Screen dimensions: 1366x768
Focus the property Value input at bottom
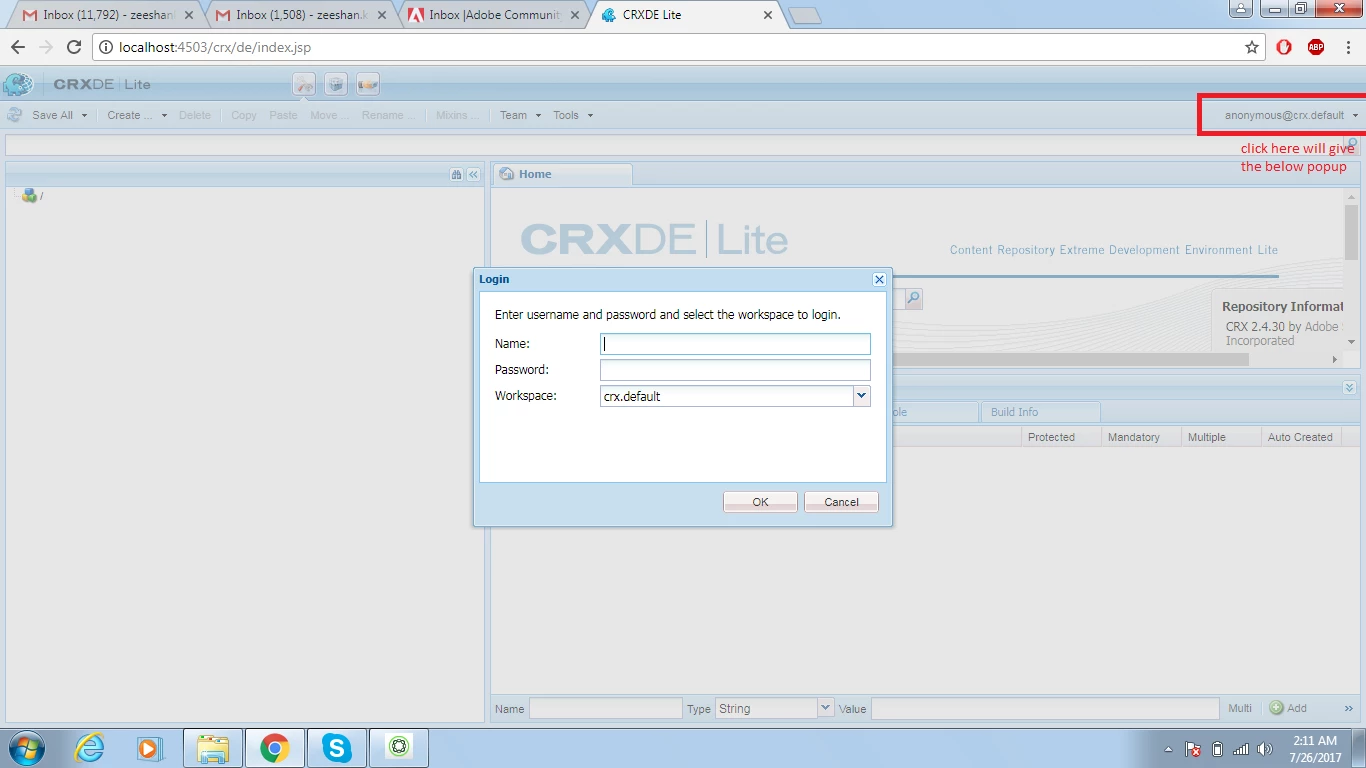coord(1045,708)
